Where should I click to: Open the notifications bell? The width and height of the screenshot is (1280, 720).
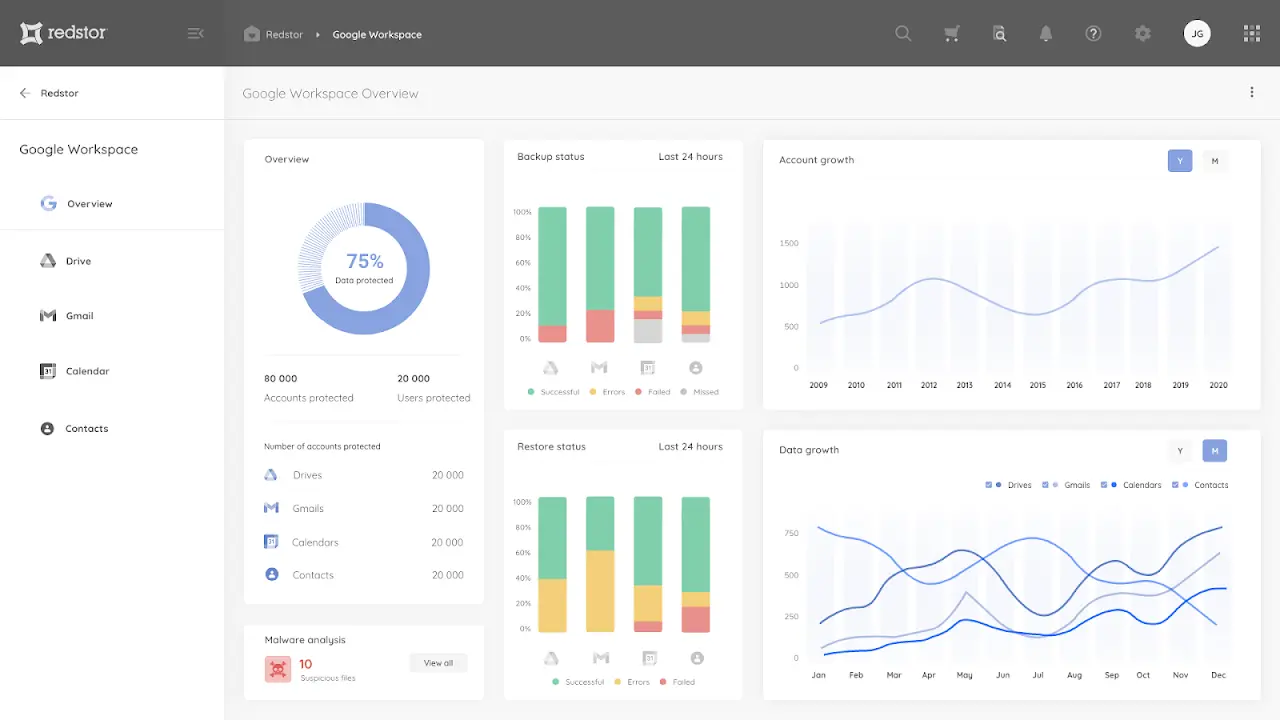click(x=1046, y=34)
